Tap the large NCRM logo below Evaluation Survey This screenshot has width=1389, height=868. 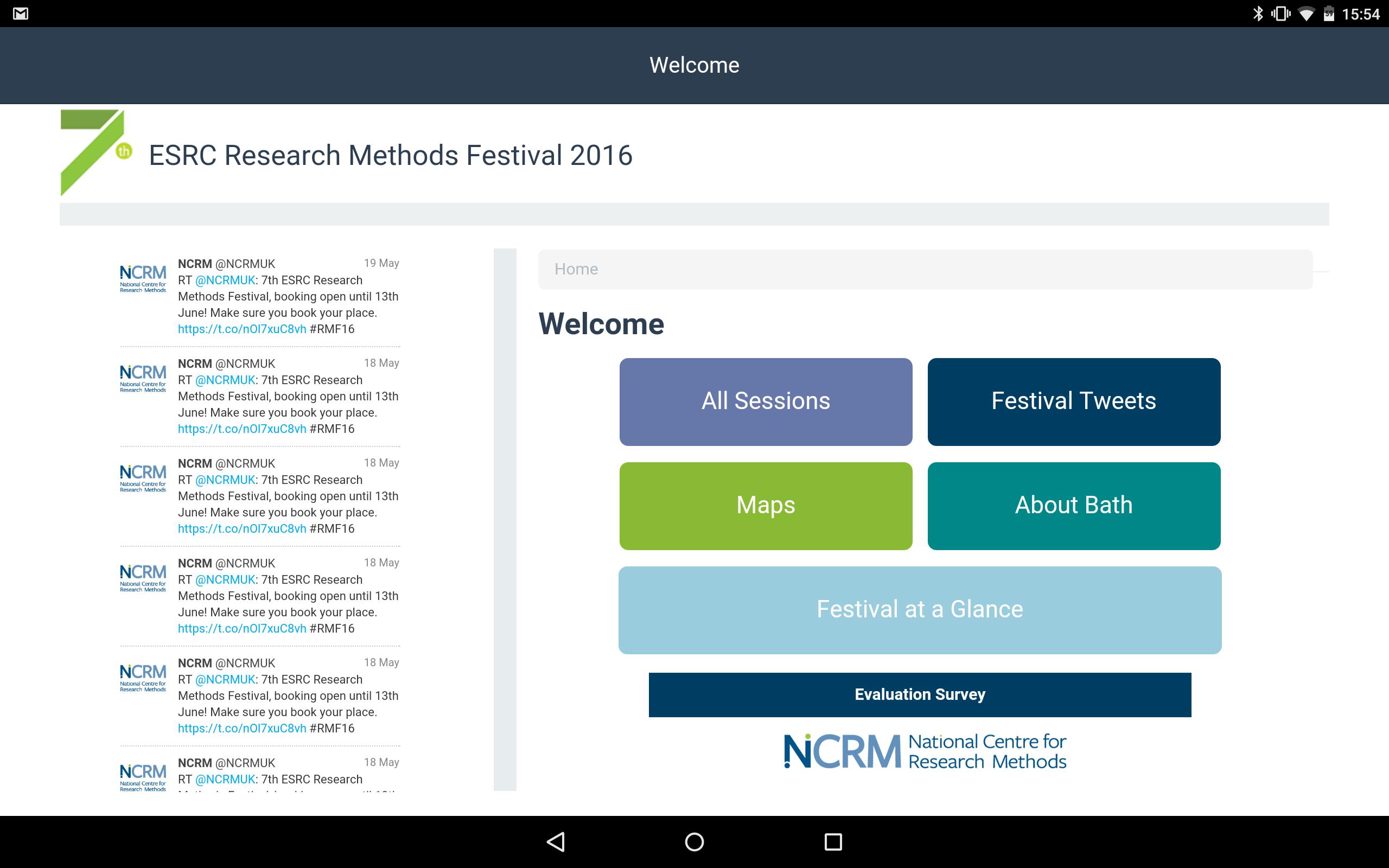pyautogui.click(x=925, y=751)
